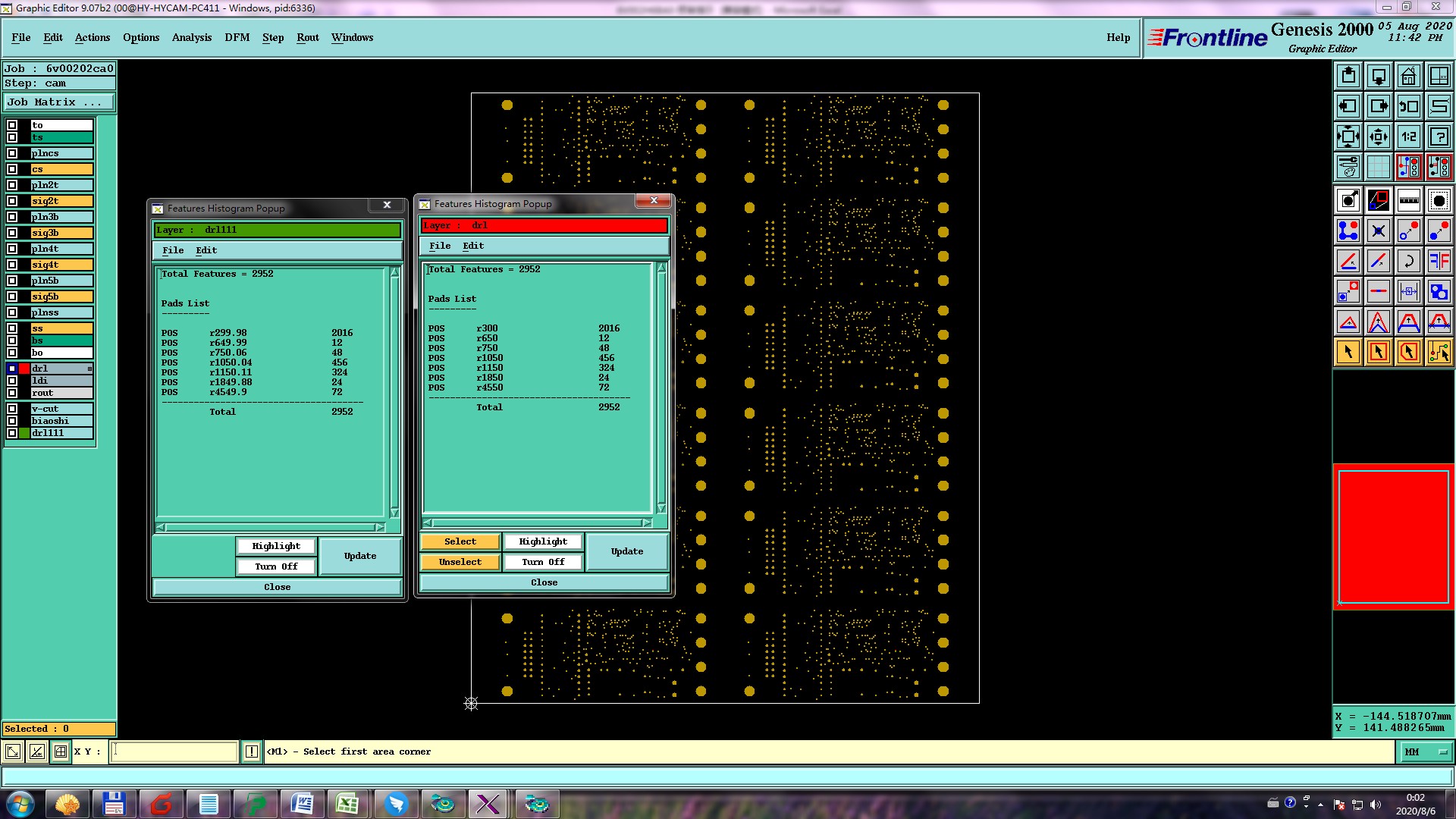Click Job Matrix expander button
Viewport: 1456px width, 819px height.
(x=59, y=102)
